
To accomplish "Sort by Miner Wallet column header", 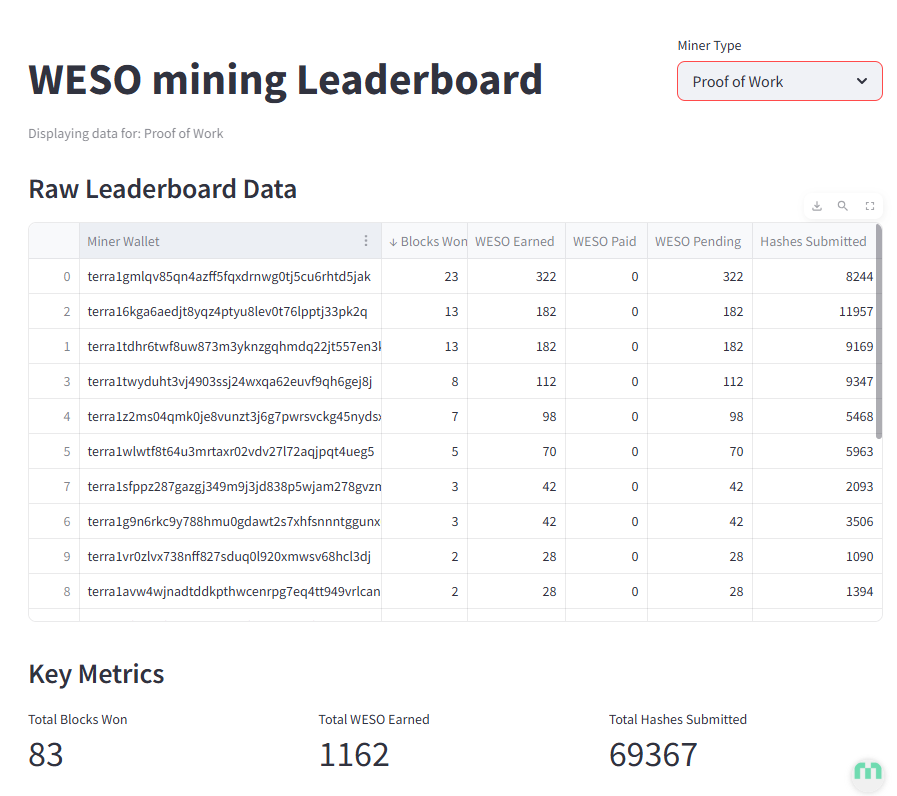I will [231, 241].
